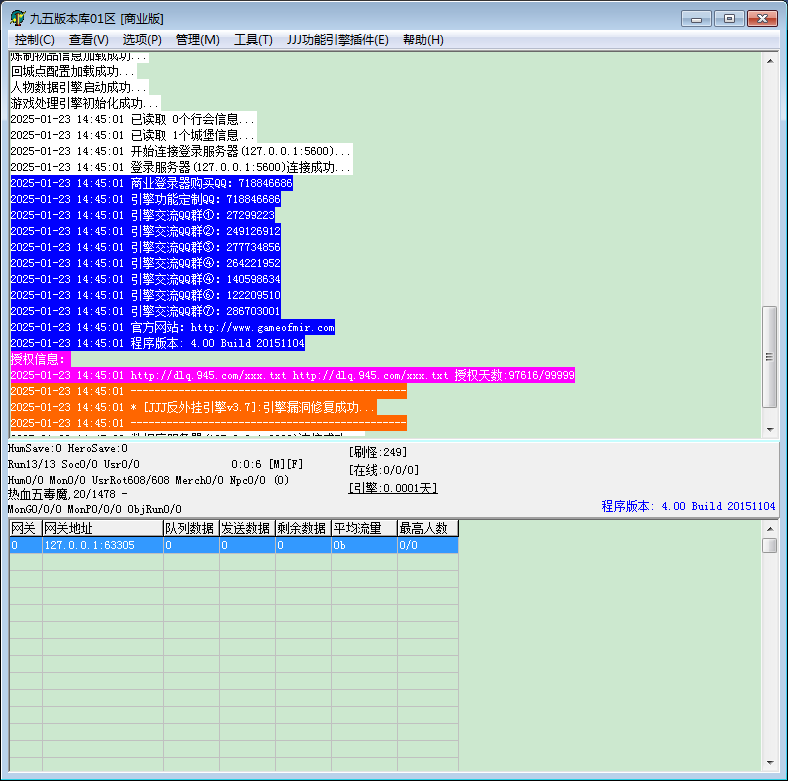Click the Run13/13 Soc0/0 Usr0/0 status line
Image resolution: width=788 pixels, height=781 pixels.
[74, 464]
